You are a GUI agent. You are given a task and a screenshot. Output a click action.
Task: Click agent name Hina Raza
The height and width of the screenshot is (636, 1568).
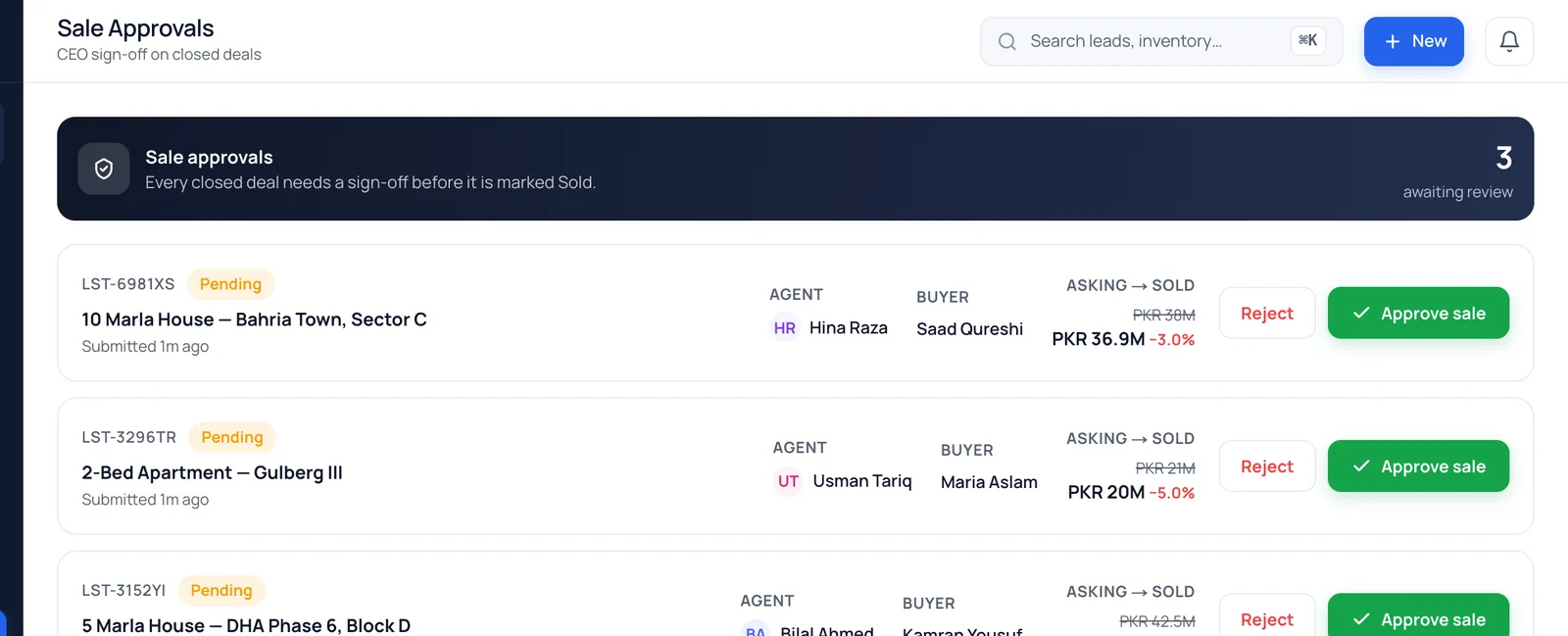pyautogui.click(x=849, y=328)
